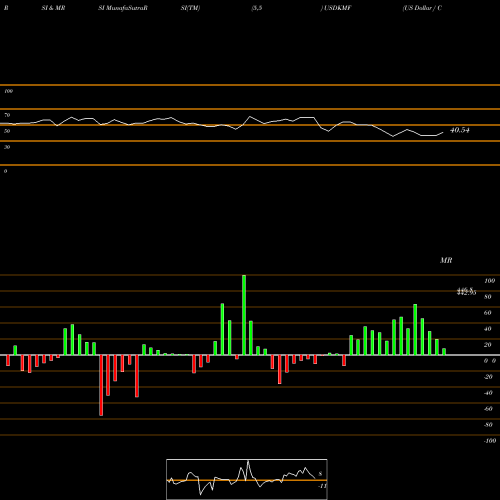The width and height of the screenshot is (500, 500).
Task: Click the MR 40 axis label
Action: (488, 329)
